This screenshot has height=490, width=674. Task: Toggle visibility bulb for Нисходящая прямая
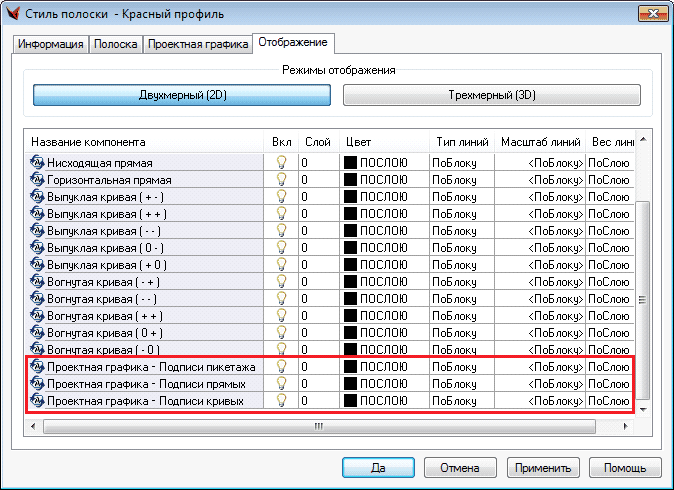pyautogui.click(x=281, y=162)
